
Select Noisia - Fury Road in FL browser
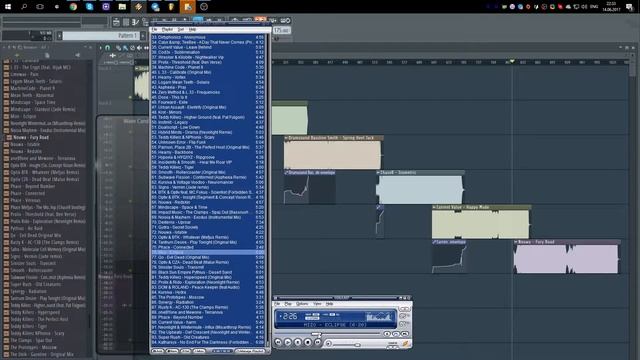click(31, 138)
